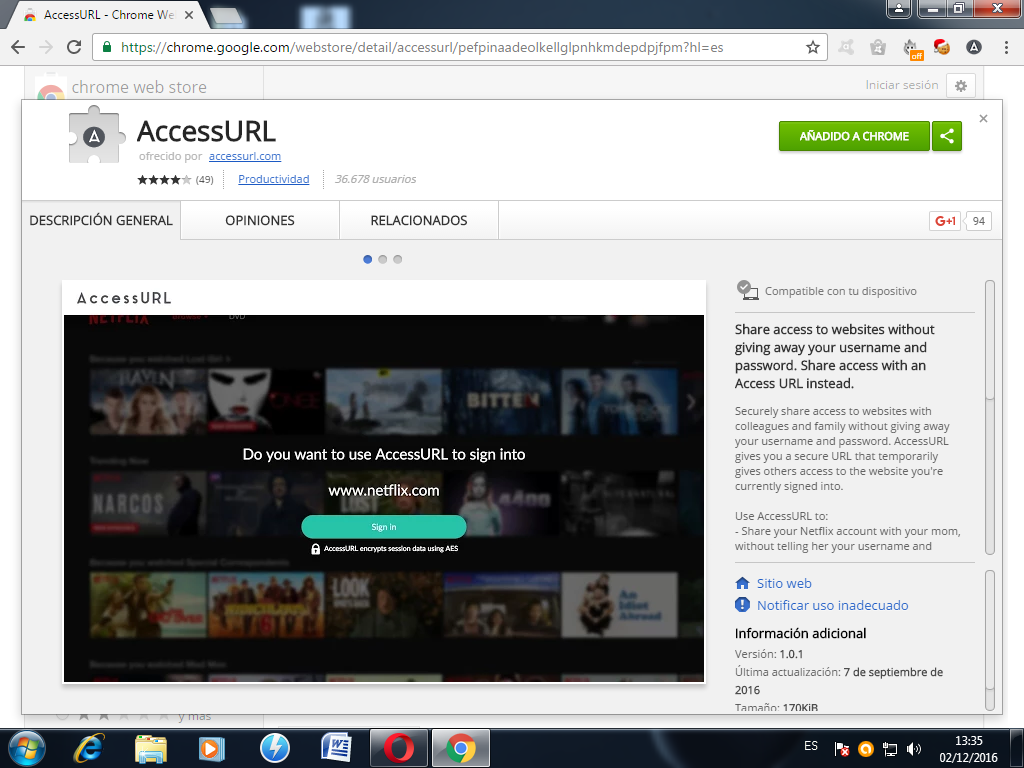The height and width of the screenshot is (768, 1024).
Task: Reload the current page
Action: 74,47
